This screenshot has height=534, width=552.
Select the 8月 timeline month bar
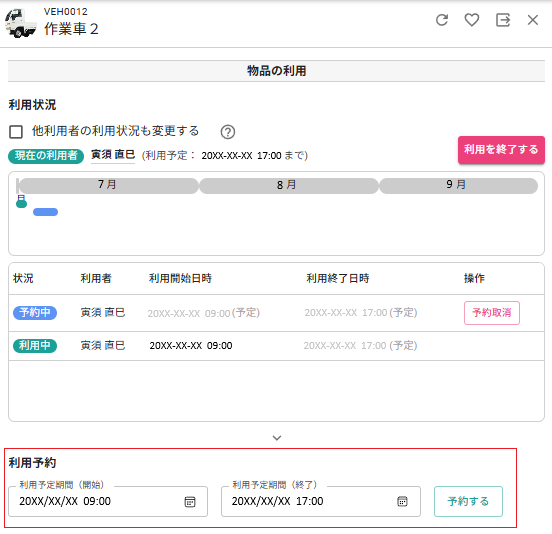(288, 185)
